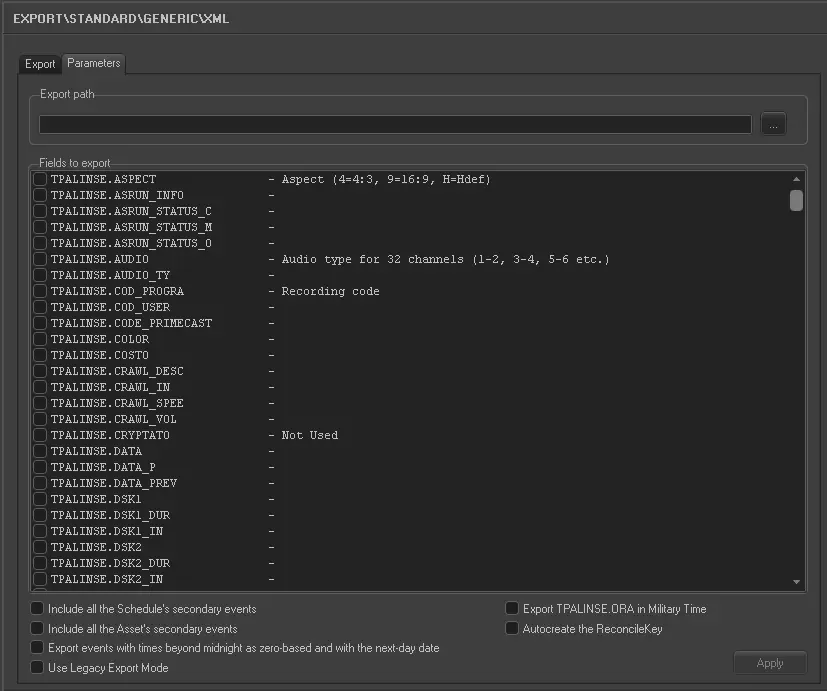The height and width of the screenshot is (691, 827).
Task: Check Include all the Asset's secondary events
Action: tap(37, 628)
